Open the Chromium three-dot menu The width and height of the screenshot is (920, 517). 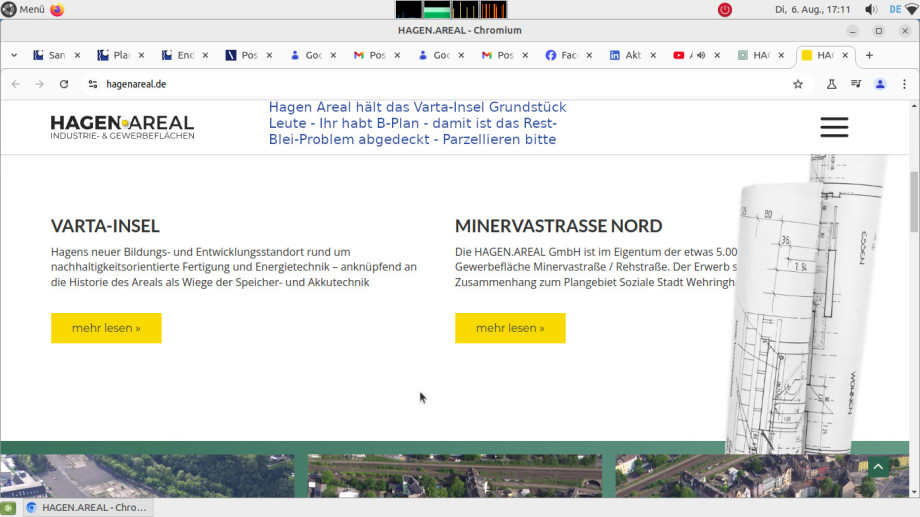pyautogui.click(x=904, y=84)
